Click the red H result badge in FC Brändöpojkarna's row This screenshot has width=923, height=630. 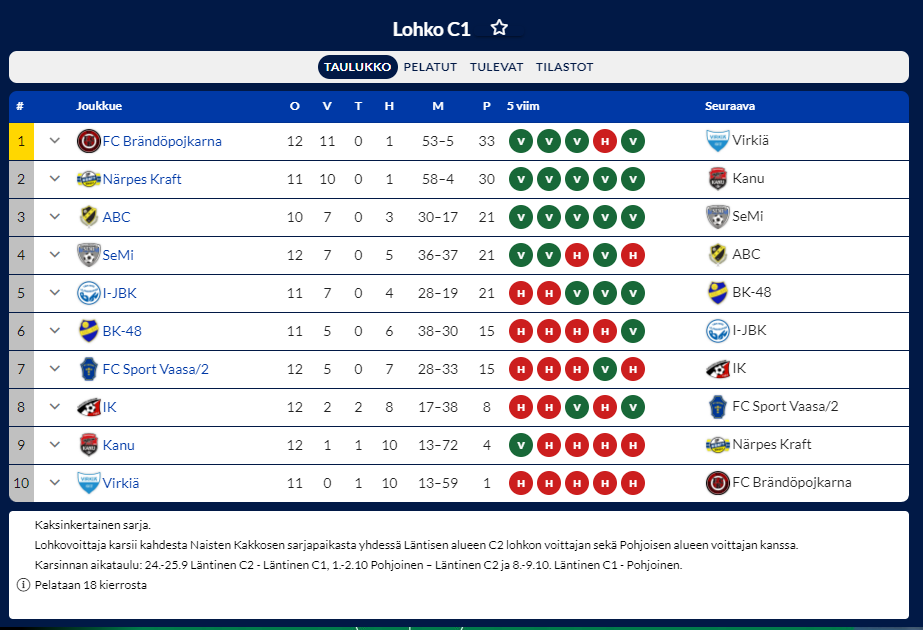[x=605, y=141]
